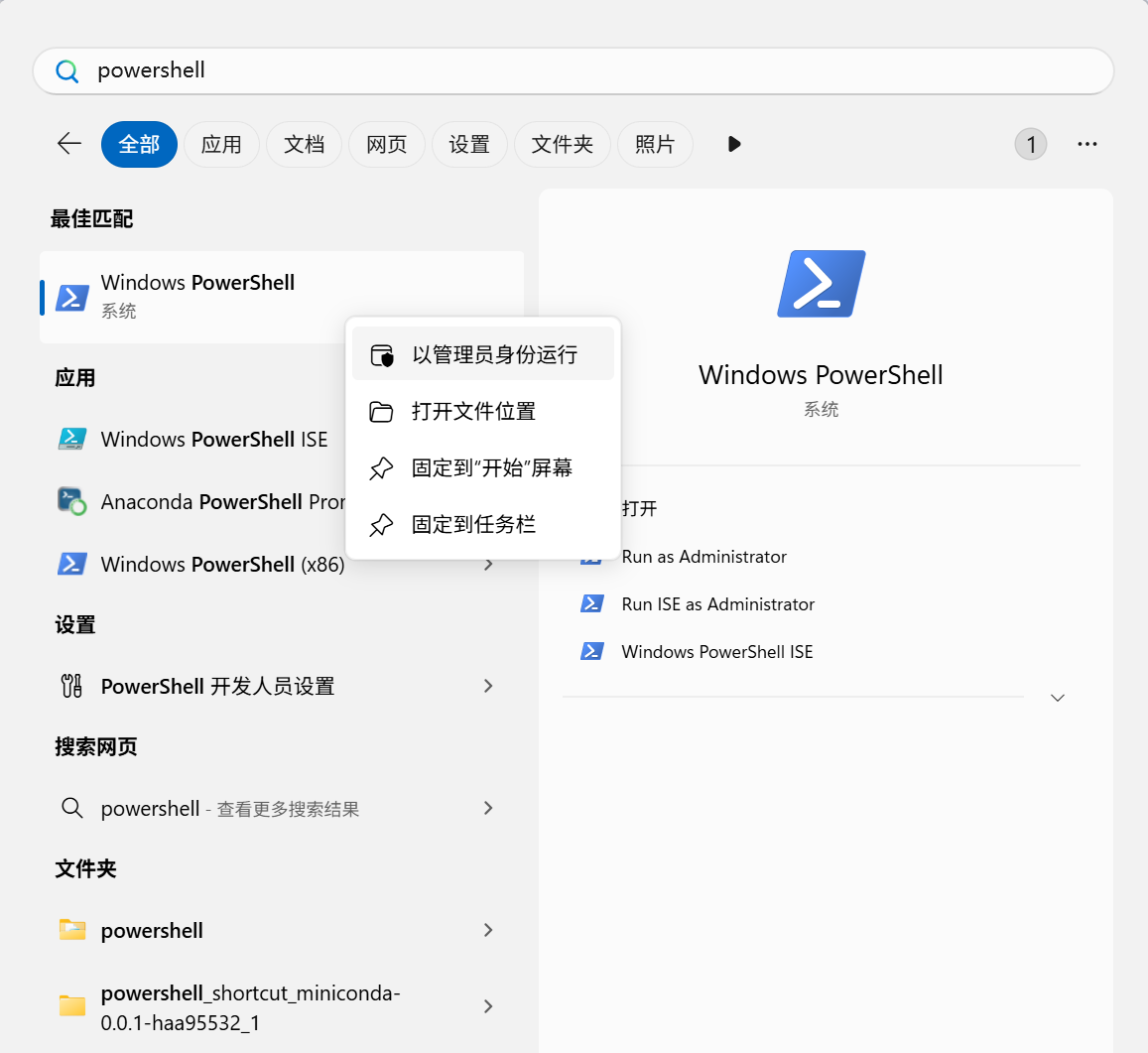Focus the search box containing powershell
This screenshot has width=1148, height=1053.
pos(574,71)
